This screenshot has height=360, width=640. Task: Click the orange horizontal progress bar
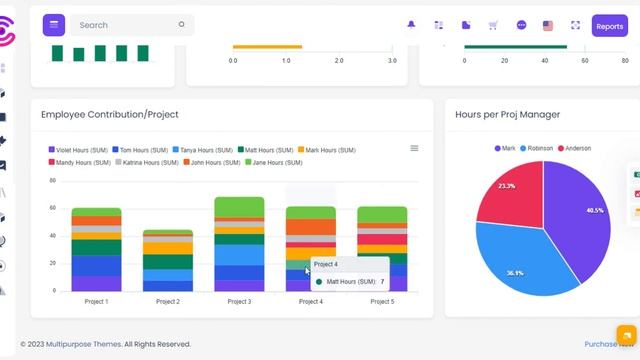point(267,47)
